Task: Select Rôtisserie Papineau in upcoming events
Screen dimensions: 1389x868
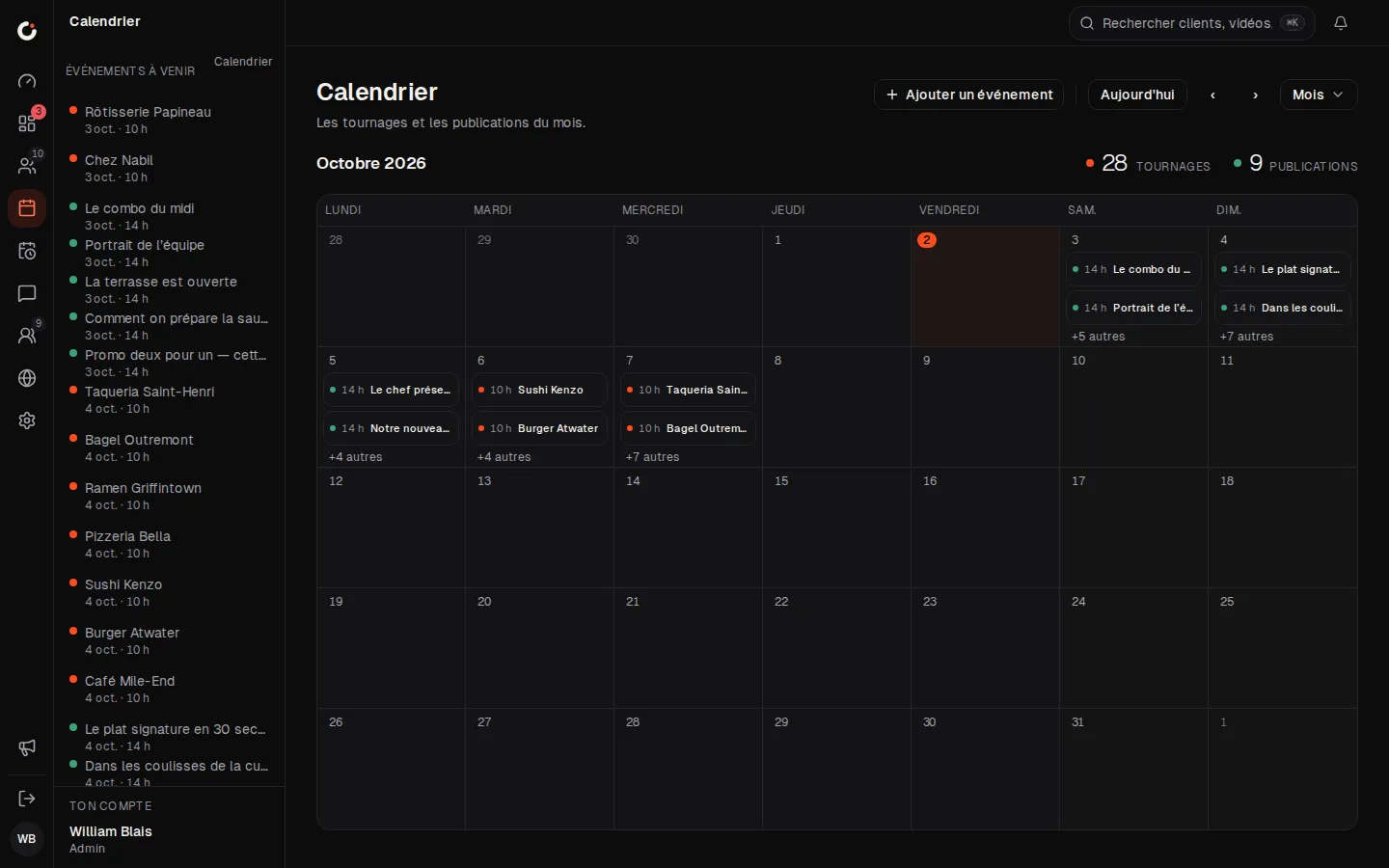Action: [x=170, y=120]
